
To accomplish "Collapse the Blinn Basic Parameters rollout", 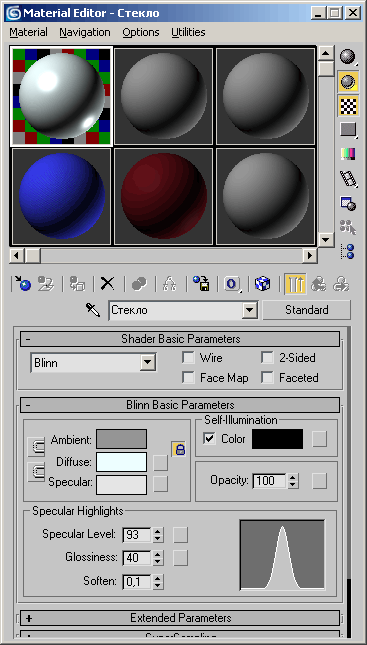I will pos(180,405).
